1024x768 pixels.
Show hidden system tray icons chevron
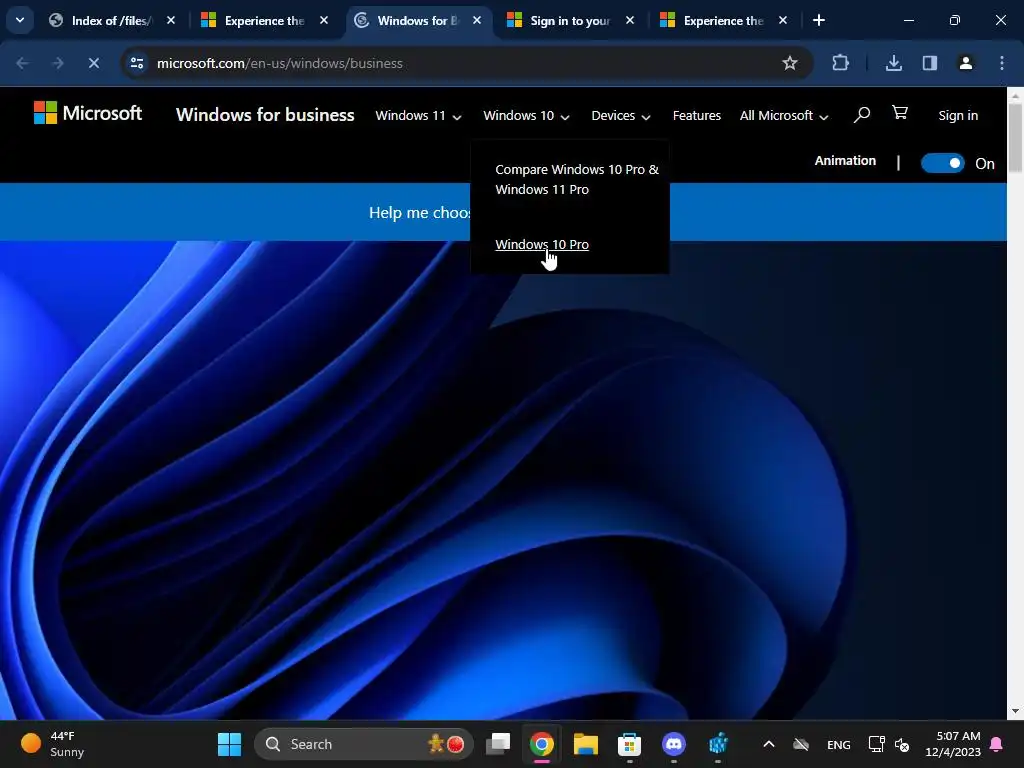click(769, 744)
